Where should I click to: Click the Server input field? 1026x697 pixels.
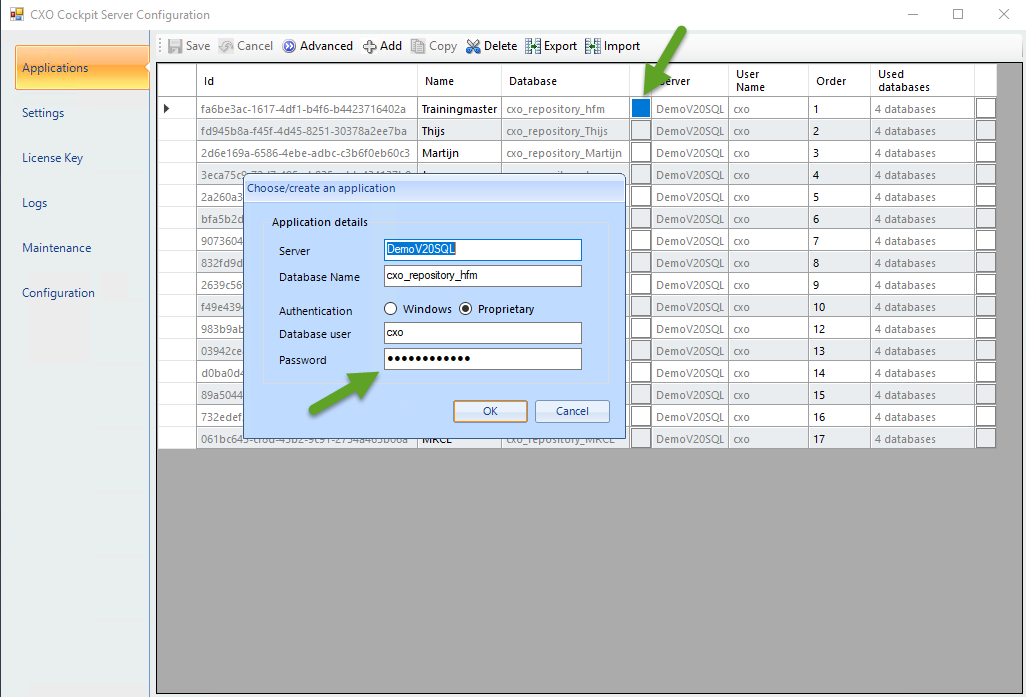point(482,249)
